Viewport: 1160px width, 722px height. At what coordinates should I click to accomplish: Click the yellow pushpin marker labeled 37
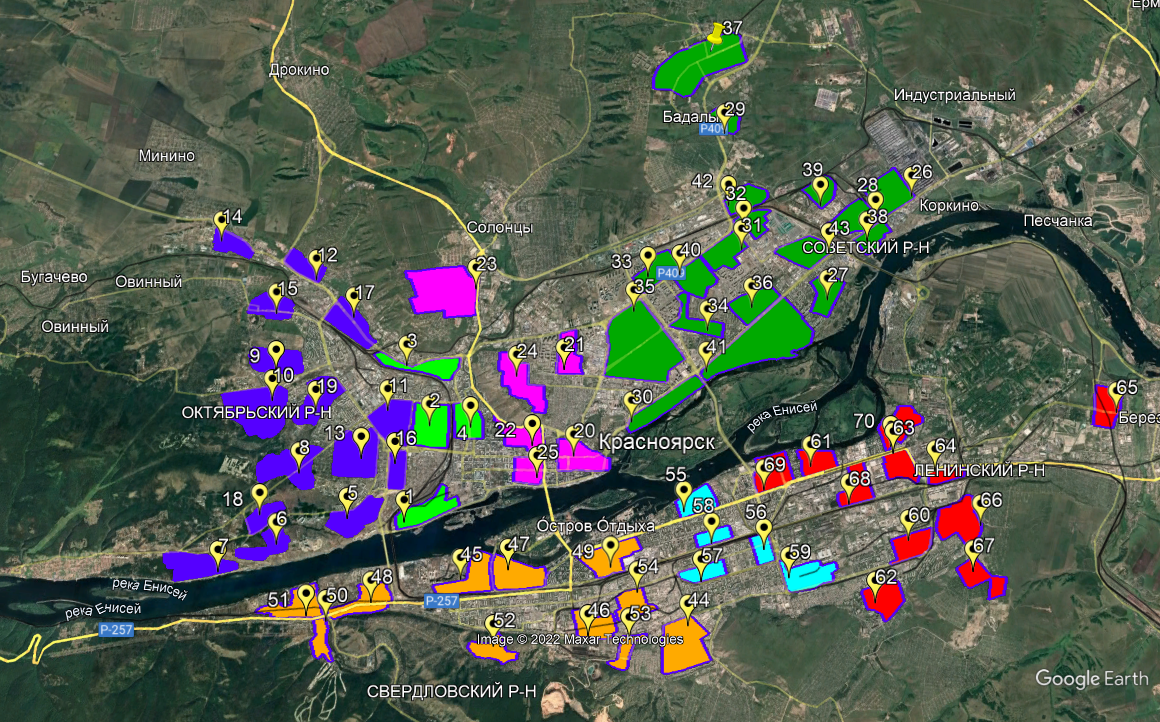[x=715, y=36]
